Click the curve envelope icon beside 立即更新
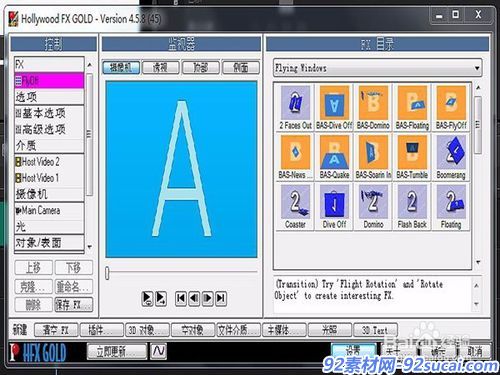Screen dimensions: 500x375 click(159, 351)
